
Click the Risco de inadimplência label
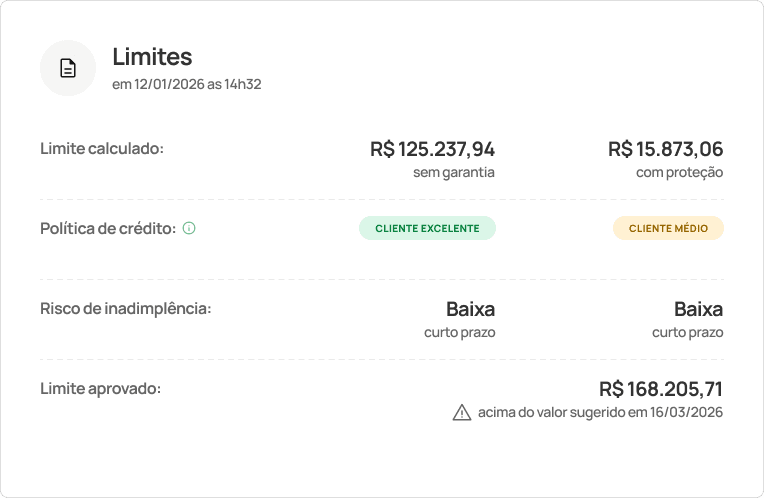(x=126, y=308)
